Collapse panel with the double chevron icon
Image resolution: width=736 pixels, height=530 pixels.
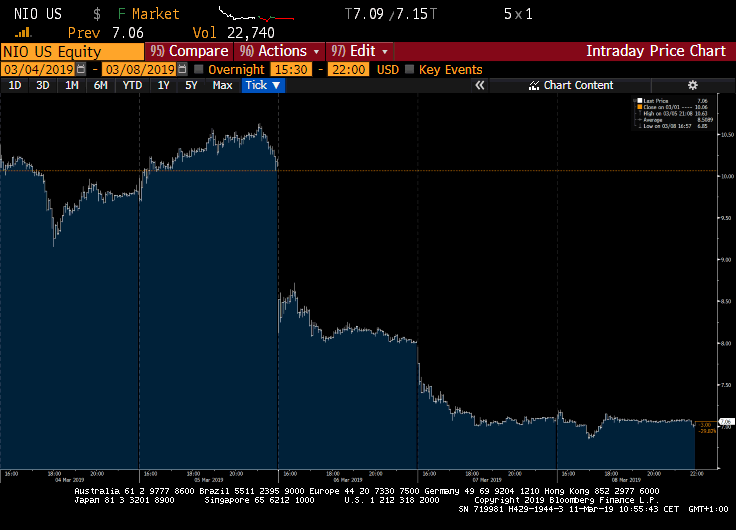(x=480, y=85)
